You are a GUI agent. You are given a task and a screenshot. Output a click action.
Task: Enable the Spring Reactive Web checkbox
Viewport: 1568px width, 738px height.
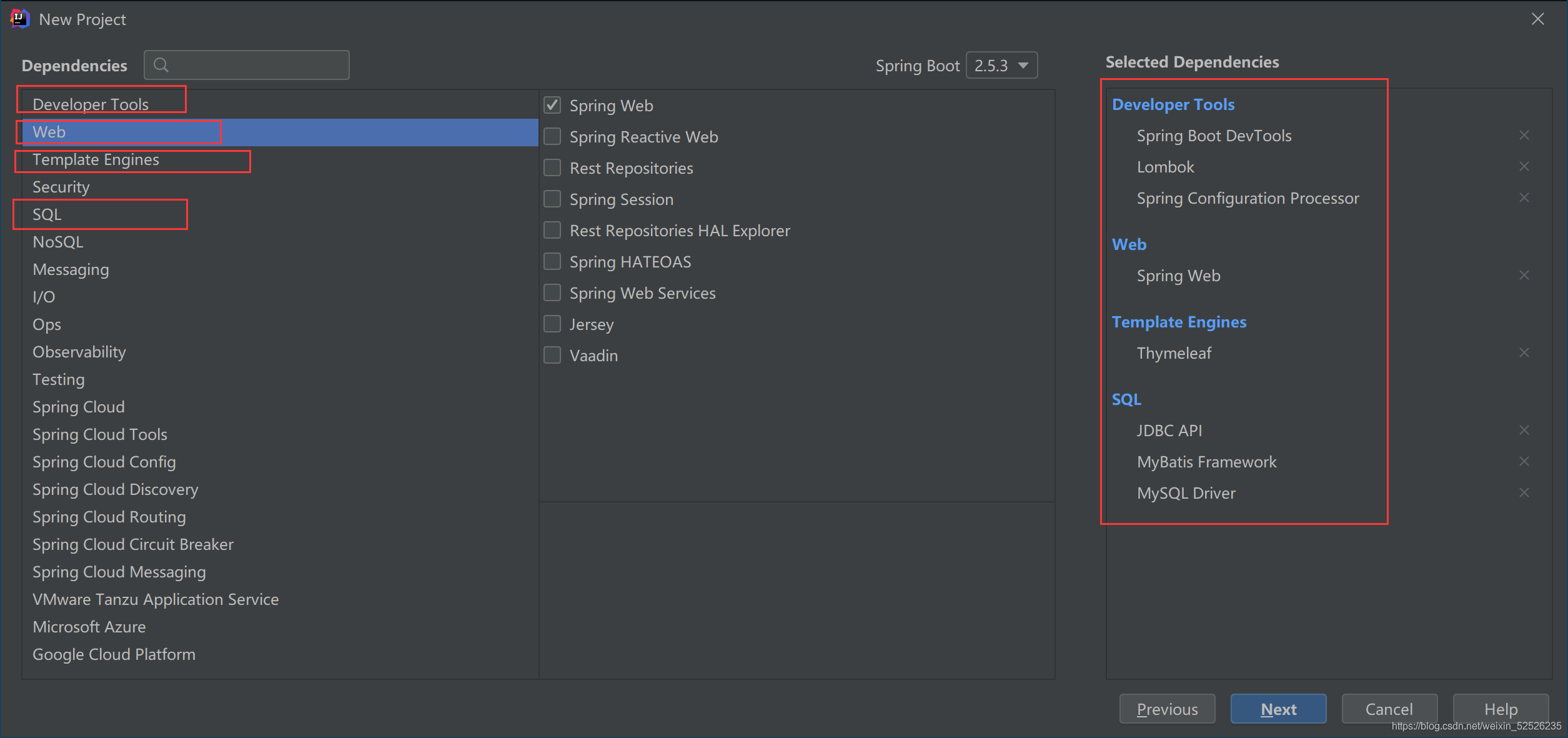tap(552, 136)
